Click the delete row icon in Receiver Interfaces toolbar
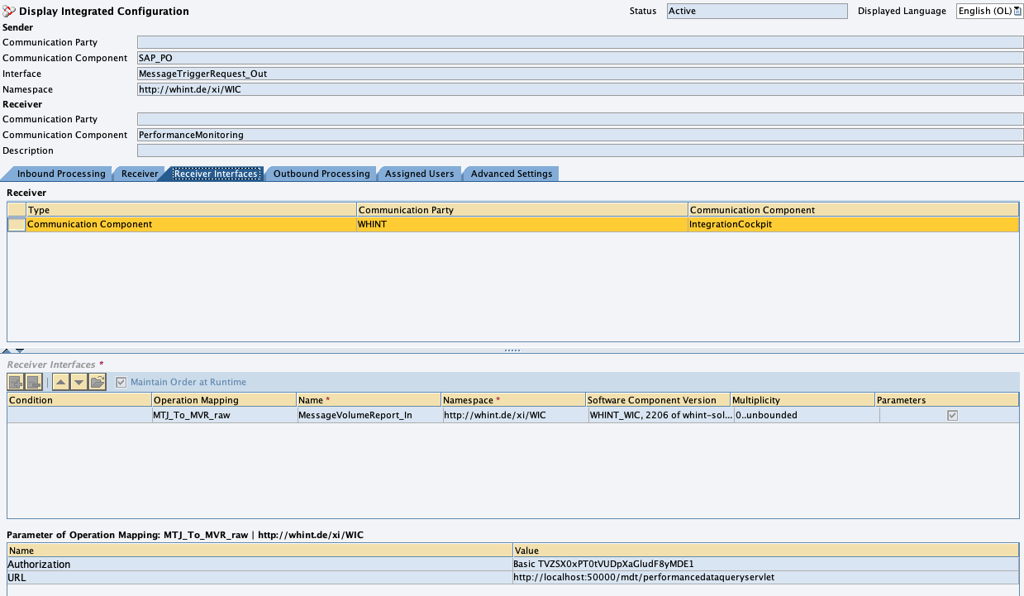Screen dimensions: 1024x596 pyautogui.click(x=34, y=382)
